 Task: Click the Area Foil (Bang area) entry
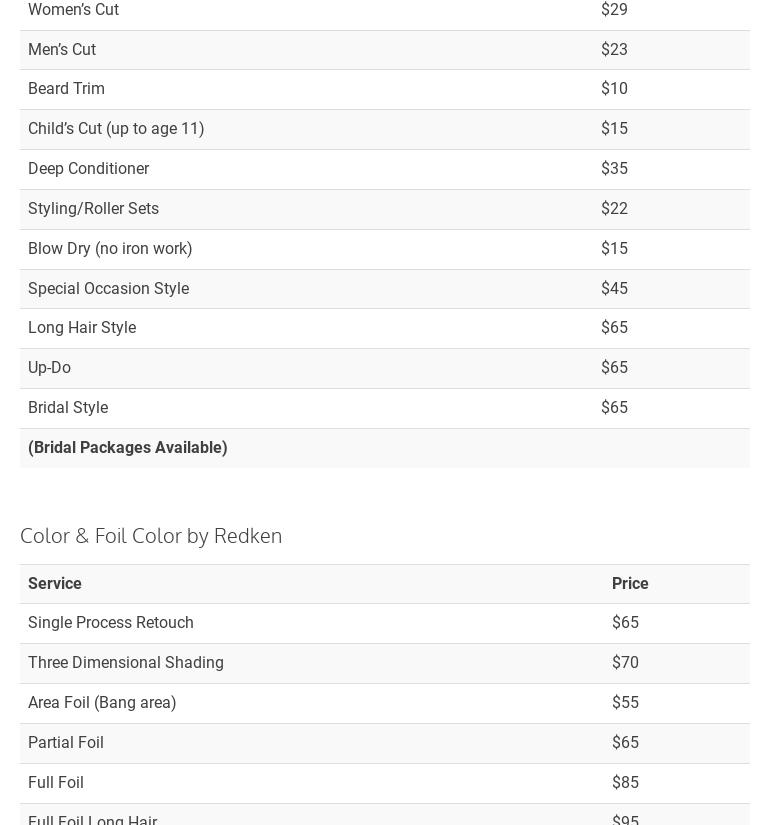(x=102, y=703)
